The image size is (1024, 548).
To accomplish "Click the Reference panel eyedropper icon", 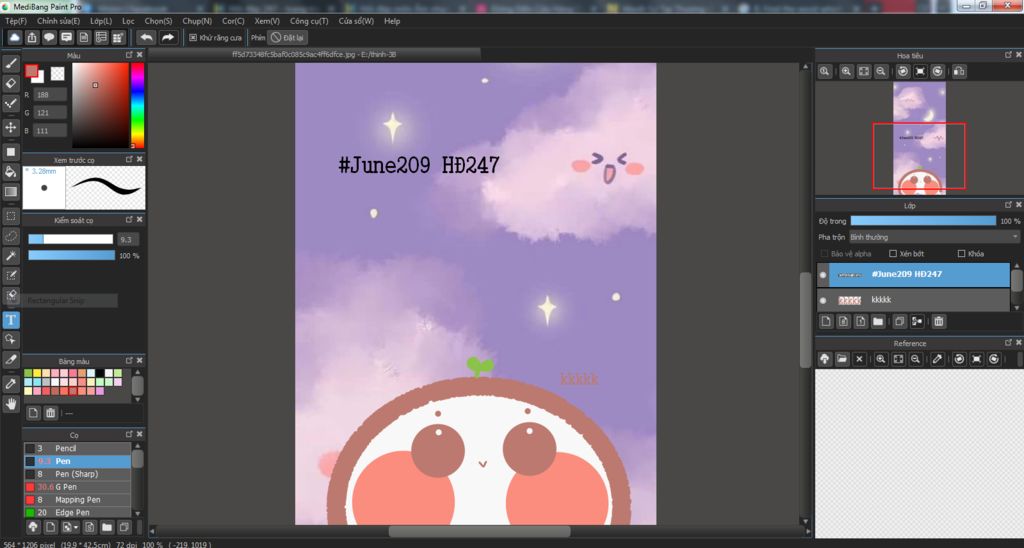I will pos(938,359).
